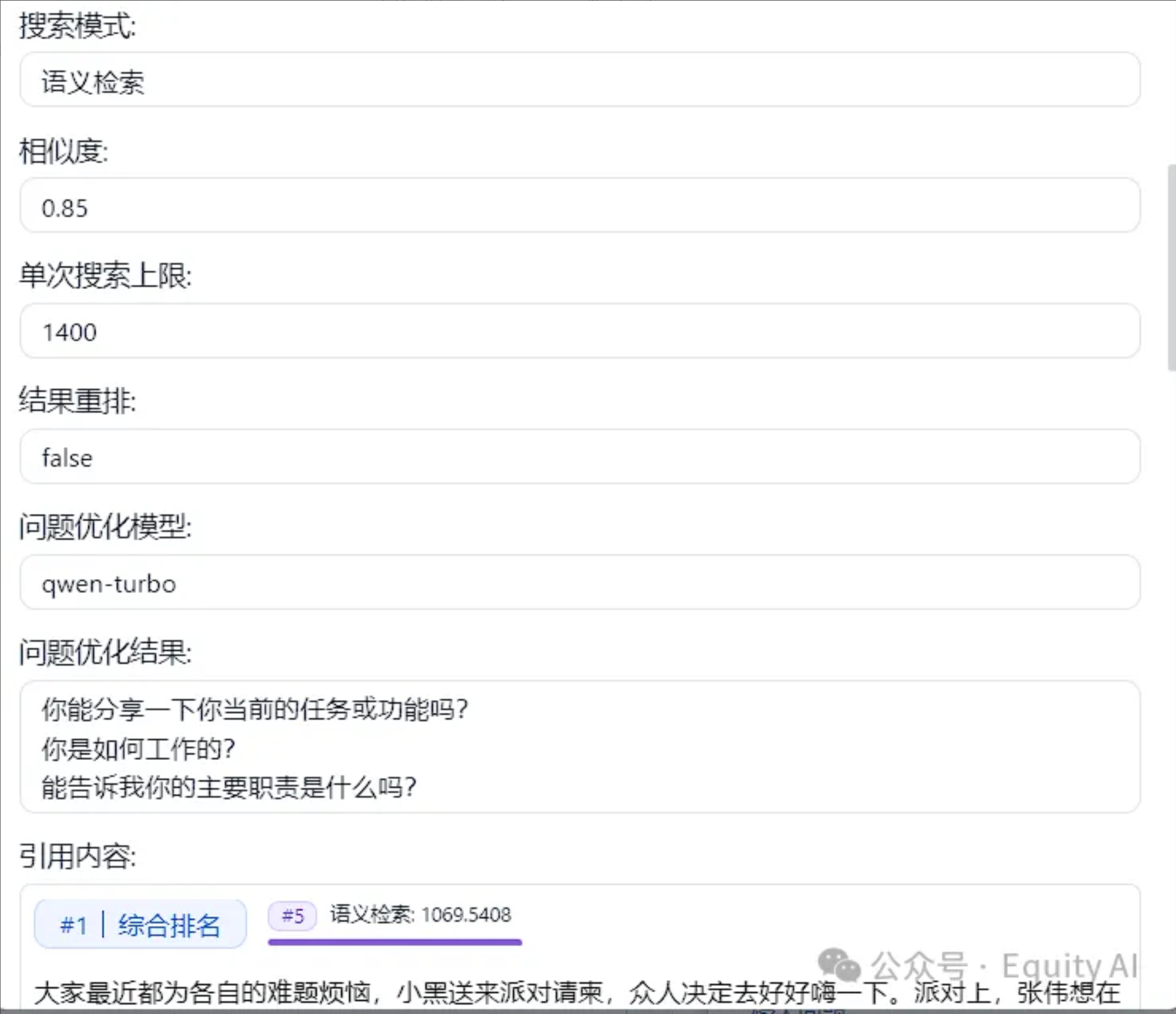This screenshot has width=1176, height=1014.
Task: Click the 问题优化模型 label
Action: [x=106, y=526]
